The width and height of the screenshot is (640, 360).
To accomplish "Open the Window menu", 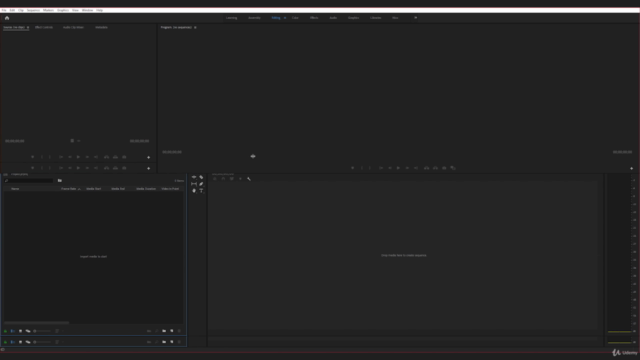I will tap(87, 10).
